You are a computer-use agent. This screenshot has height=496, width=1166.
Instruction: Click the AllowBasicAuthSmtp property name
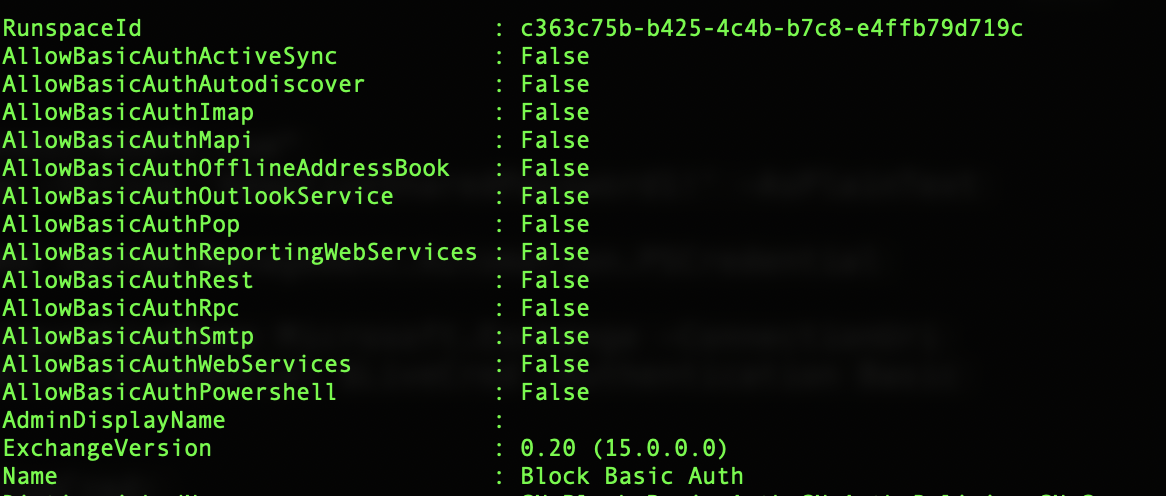128,337
